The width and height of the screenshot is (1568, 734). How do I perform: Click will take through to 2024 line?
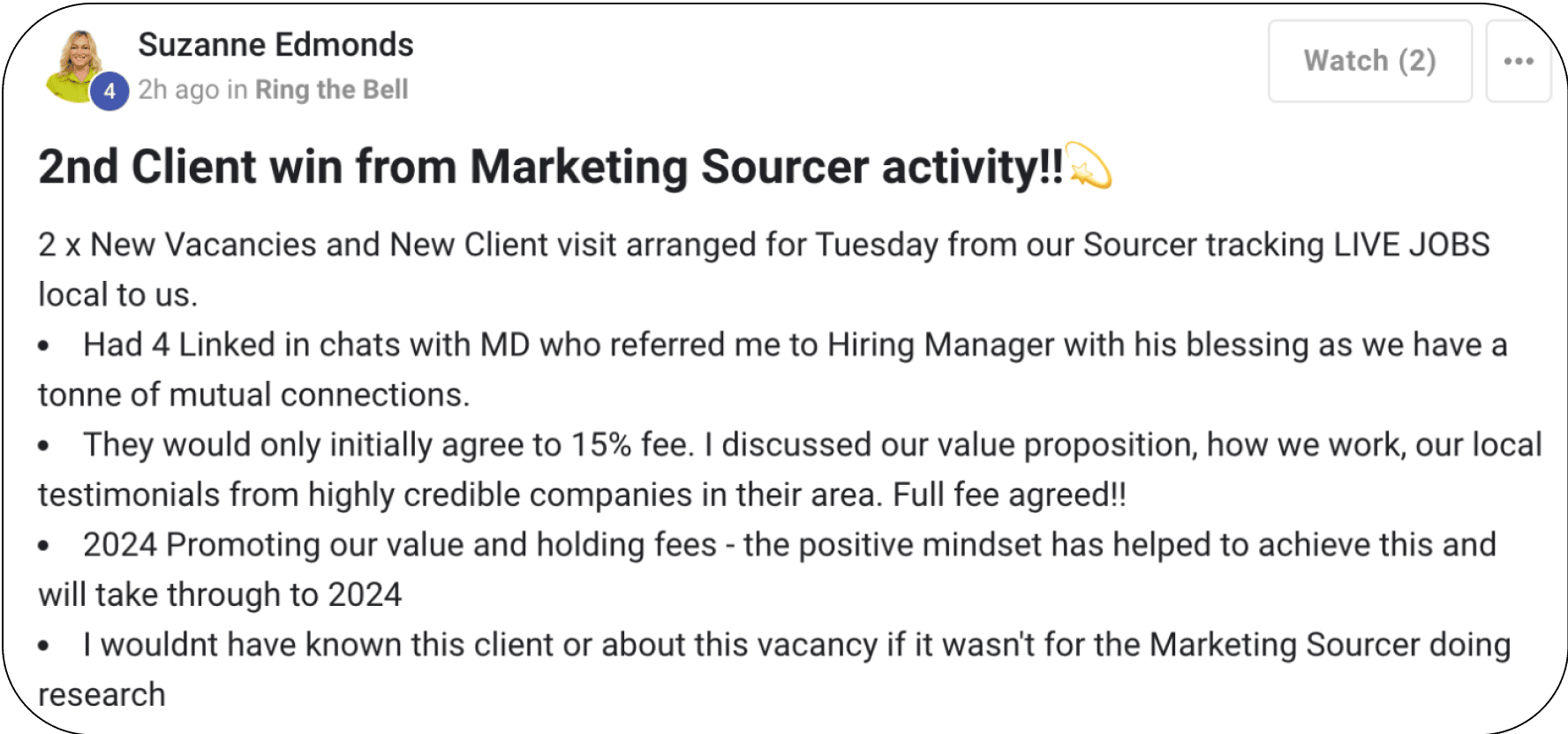point(220,594)
